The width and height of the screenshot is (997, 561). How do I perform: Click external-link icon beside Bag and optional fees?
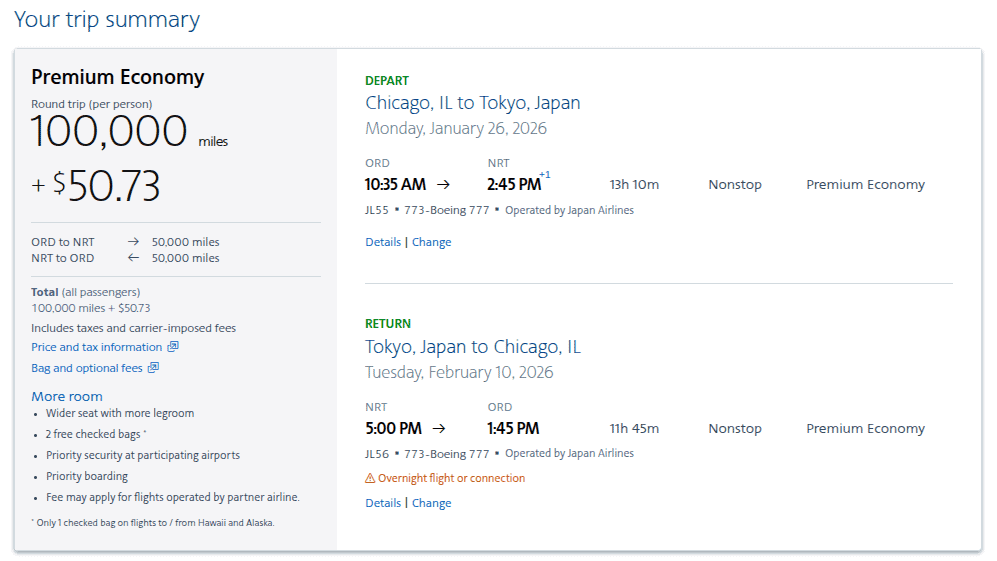coord(153,368)
